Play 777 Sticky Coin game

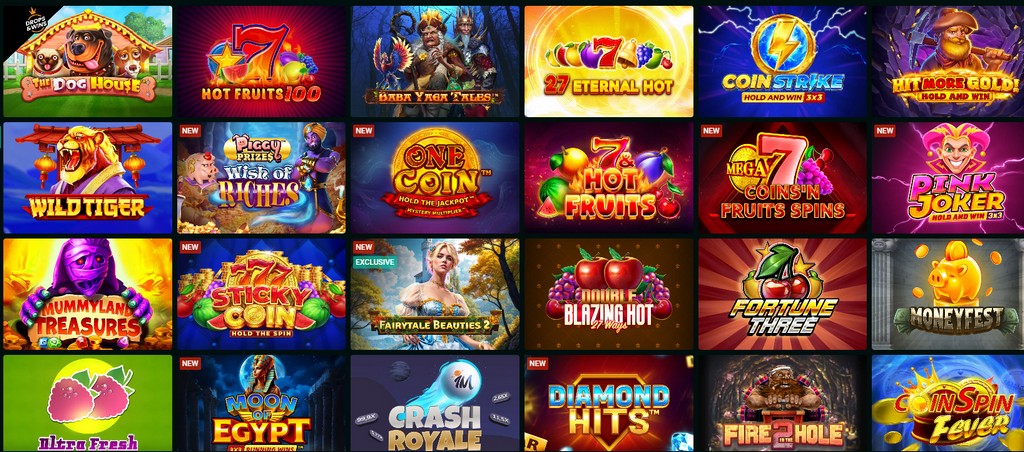pyautogui.click(x=261, y=294)
